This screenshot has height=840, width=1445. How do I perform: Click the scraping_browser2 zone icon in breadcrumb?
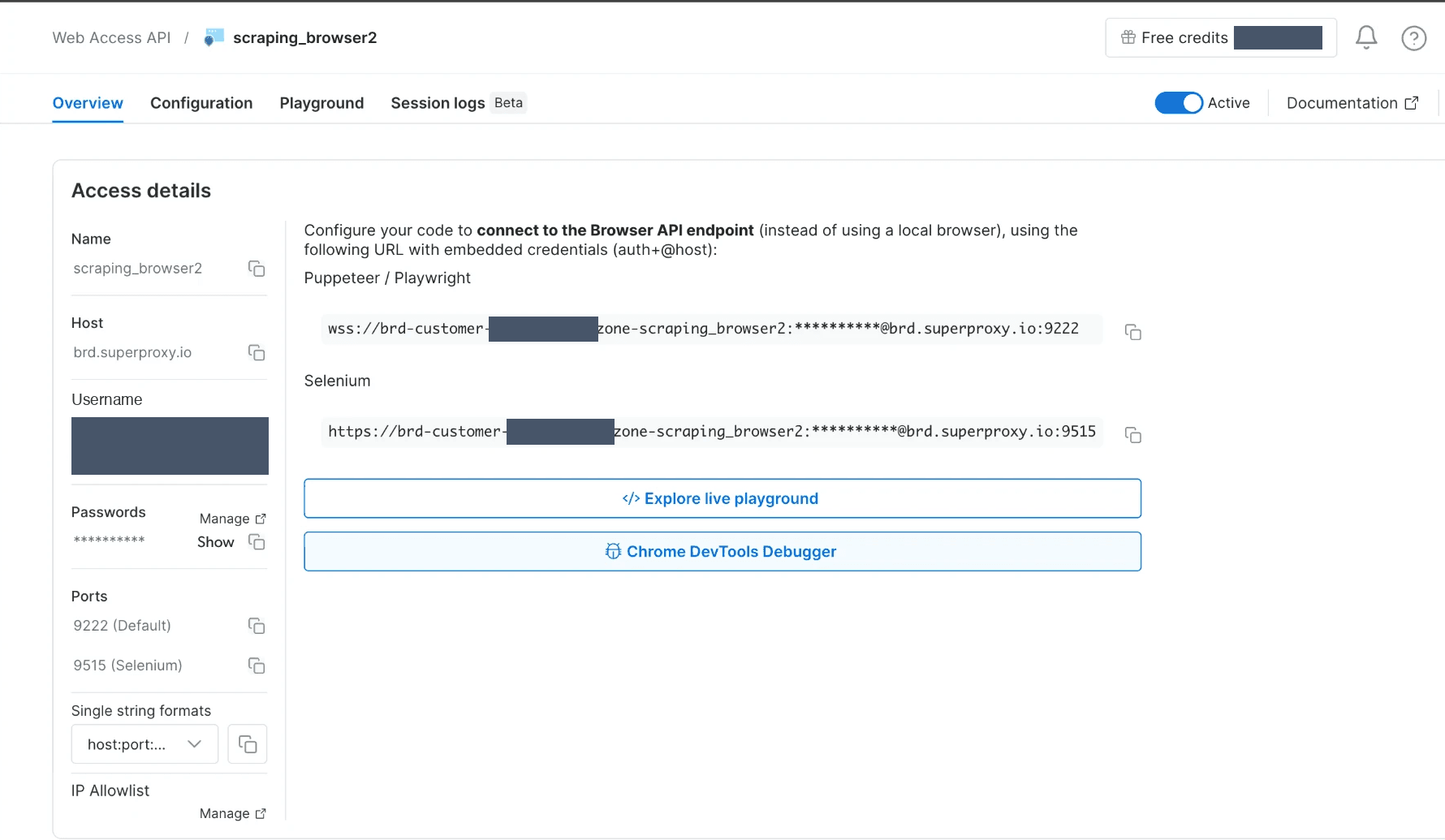pyautogui.click(x=214, y=37)
